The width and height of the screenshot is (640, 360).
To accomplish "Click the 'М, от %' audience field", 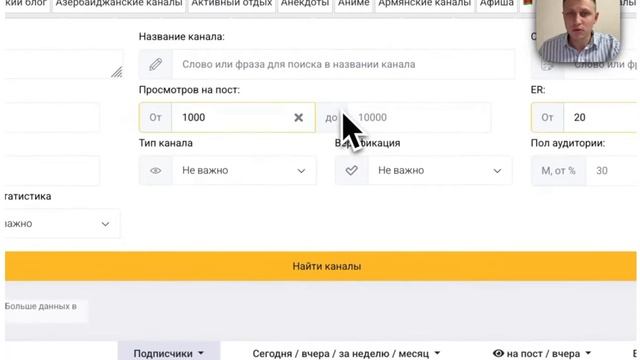I will point(612,171).
